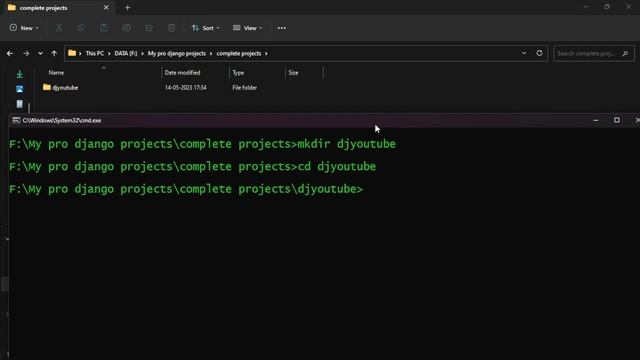
Task: Refresh the Explorer folder view
Action: (x=539, y=53)
